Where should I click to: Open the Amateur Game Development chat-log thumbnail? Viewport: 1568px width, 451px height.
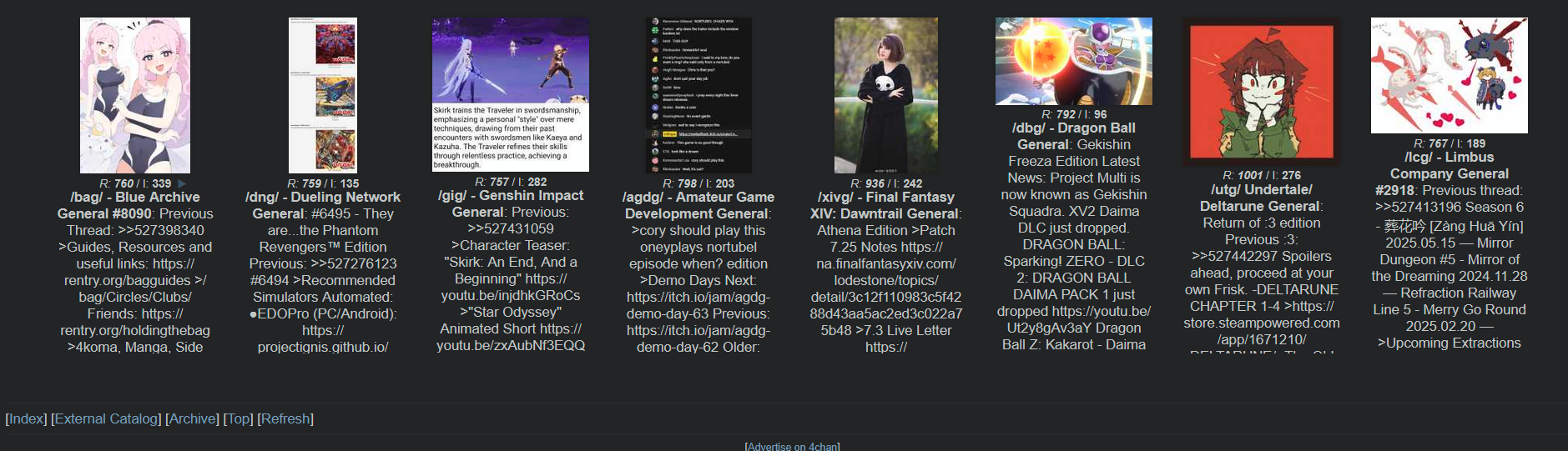coord(698,95)
